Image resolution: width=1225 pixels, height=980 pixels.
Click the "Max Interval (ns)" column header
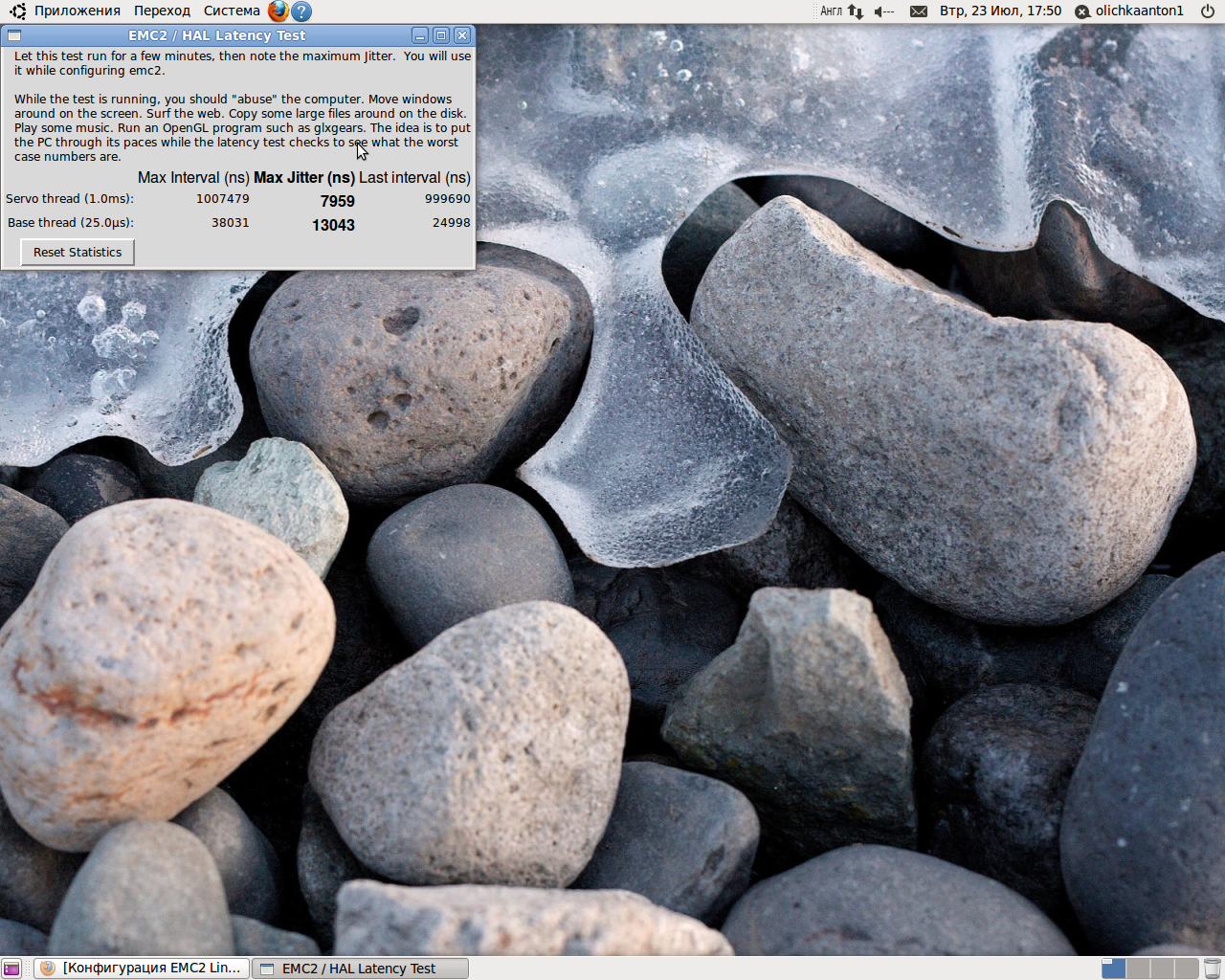[193, 178]
